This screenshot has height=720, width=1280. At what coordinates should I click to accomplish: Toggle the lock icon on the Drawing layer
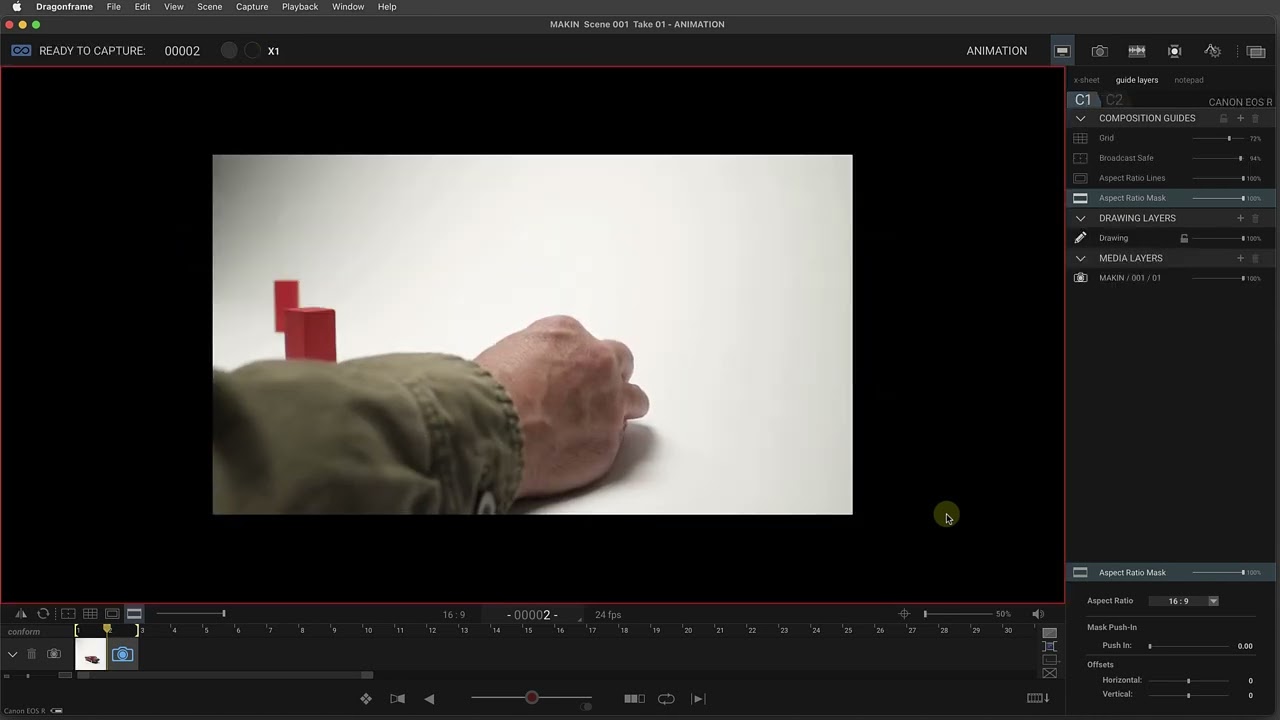point(1184,238)
